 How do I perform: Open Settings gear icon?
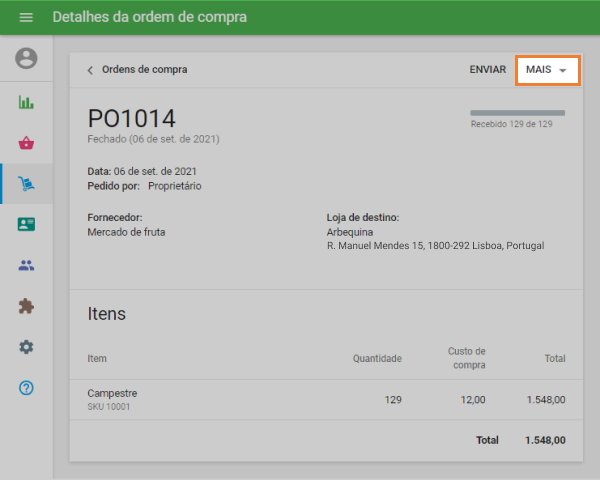pos(26,347)
